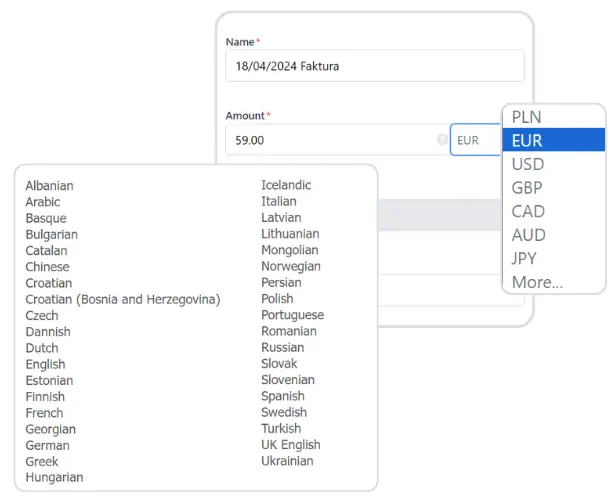The height and width of the screenshot is (500, 615).
Task: Select the highlighted EUR option
Action: click(x=527, y=141)
